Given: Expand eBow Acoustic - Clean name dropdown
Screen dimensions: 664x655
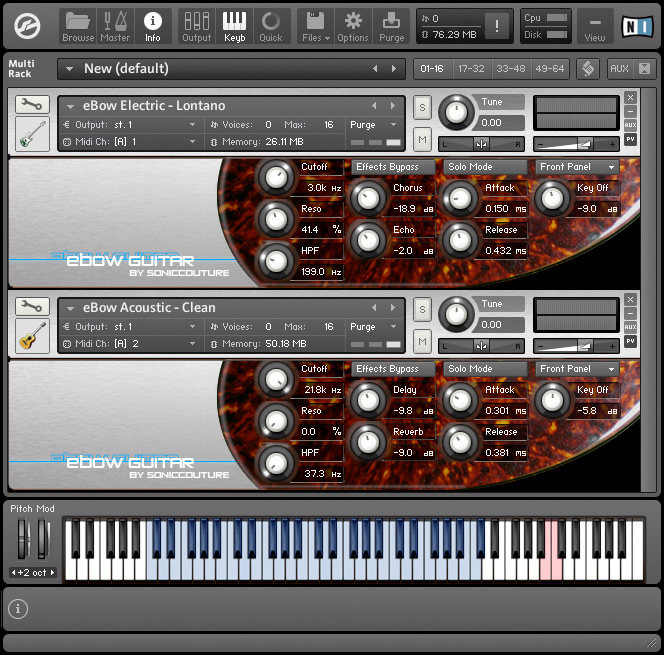Looking at the screenshot, I should point(71,308).
